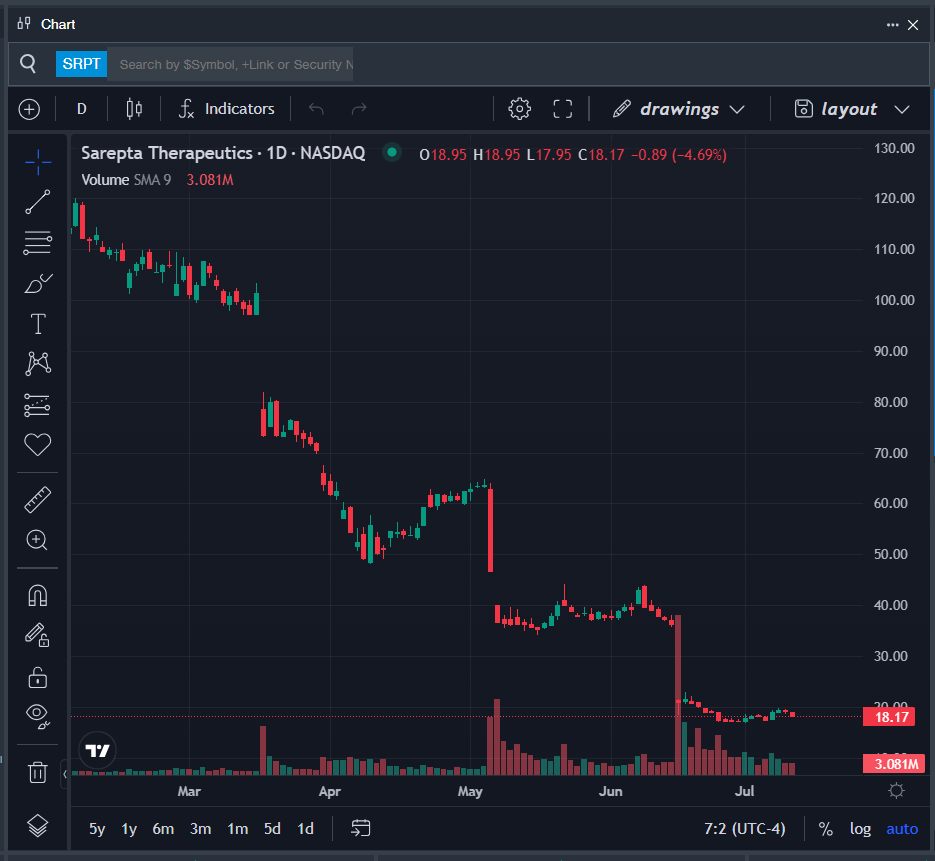Click the Sarepta Therapeutics chart title

(x=223, y=153)
